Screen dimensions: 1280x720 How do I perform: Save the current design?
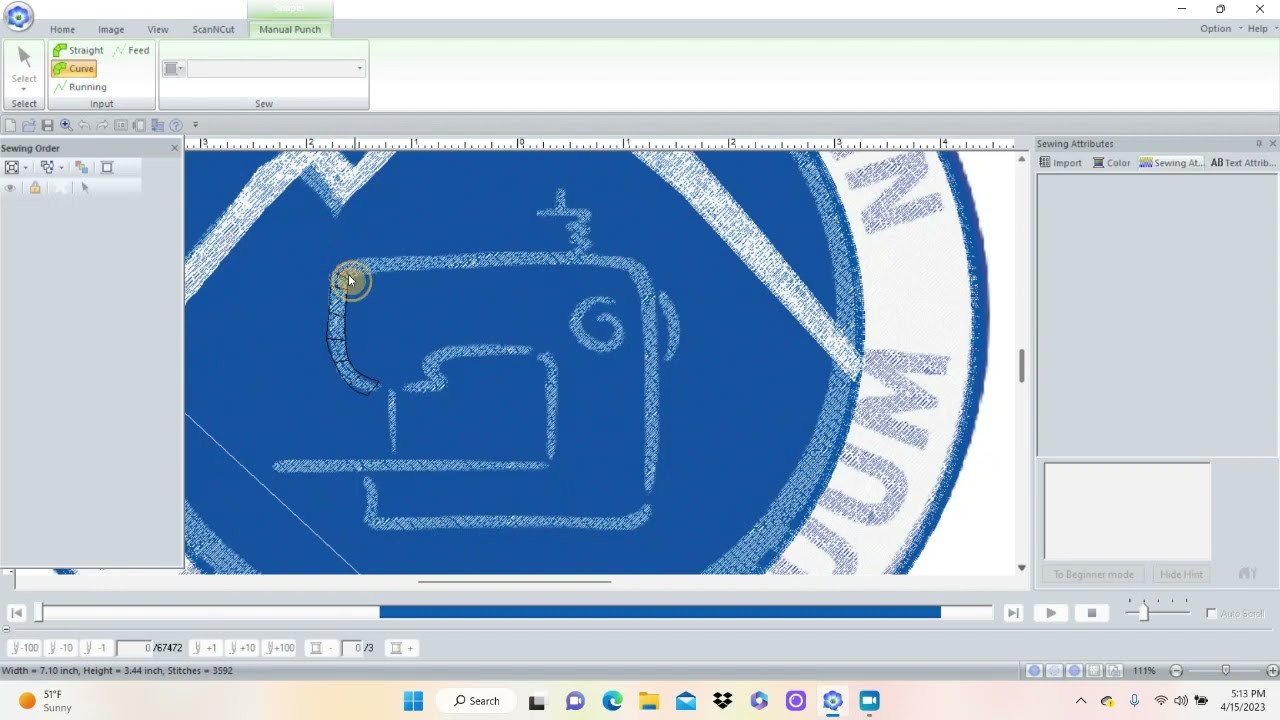(x=47, y=125)
